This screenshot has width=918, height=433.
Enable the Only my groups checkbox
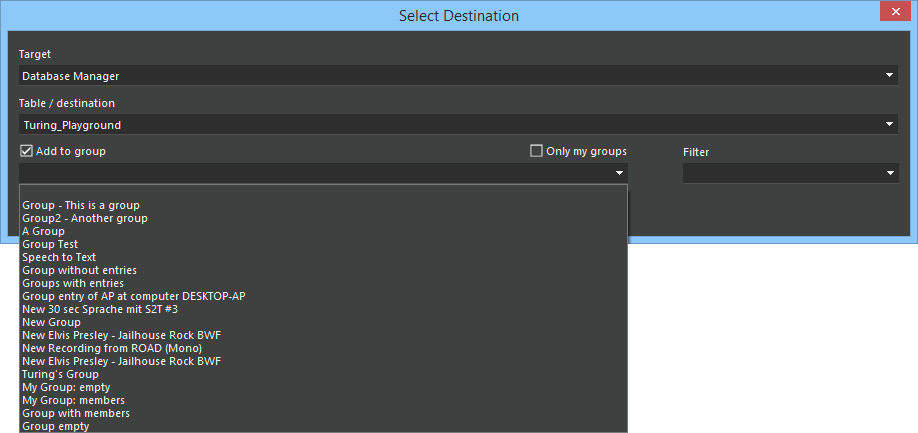(537, 151)
